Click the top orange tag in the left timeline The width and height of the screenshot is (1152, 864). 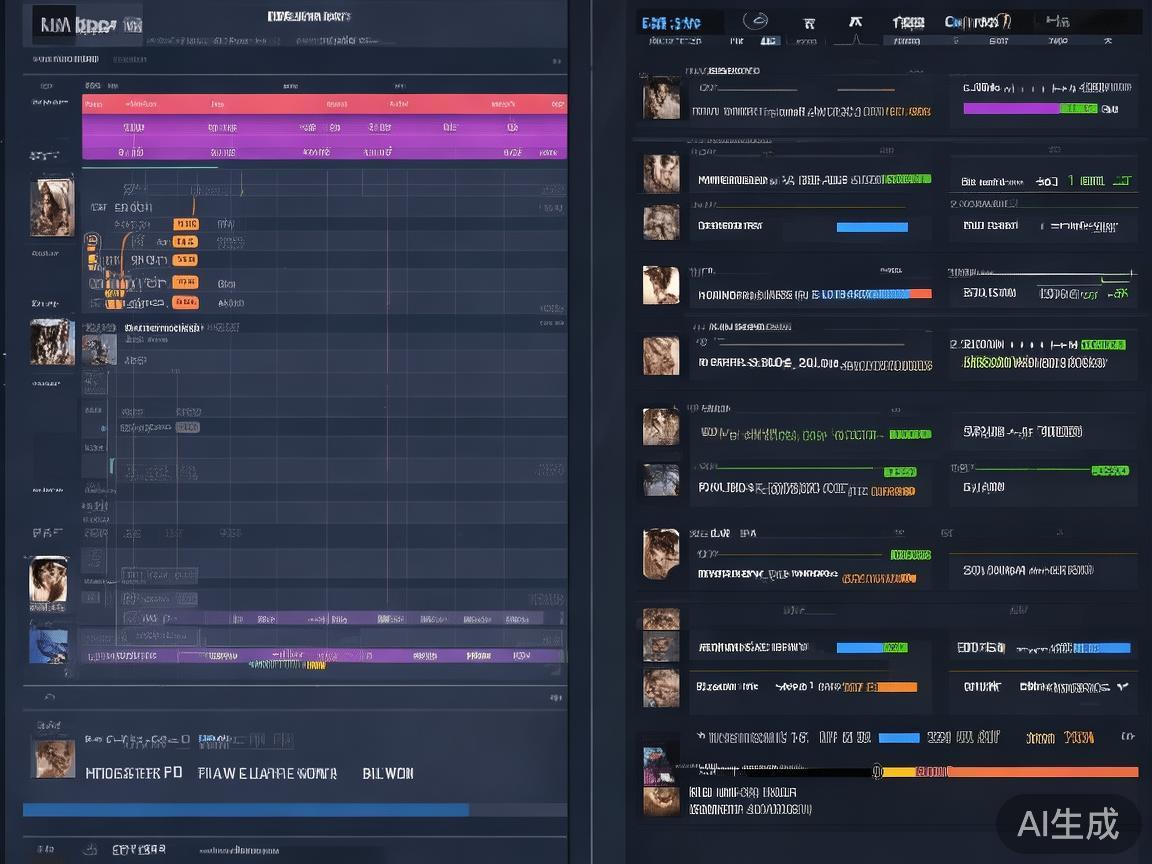185,224
